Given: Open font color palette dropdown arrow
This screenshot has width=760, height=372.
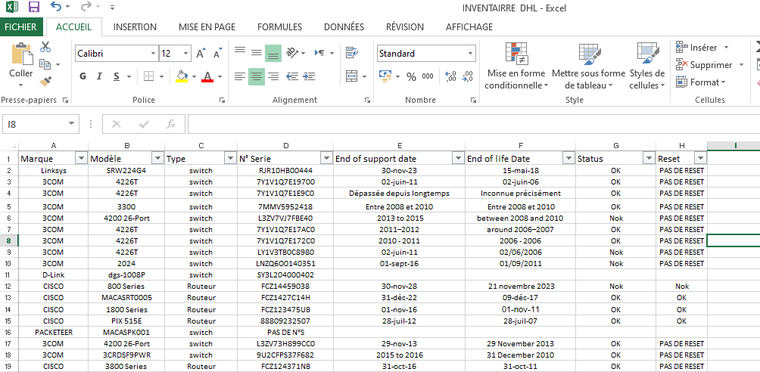Looking at the screenshot, I should (220, 77).
